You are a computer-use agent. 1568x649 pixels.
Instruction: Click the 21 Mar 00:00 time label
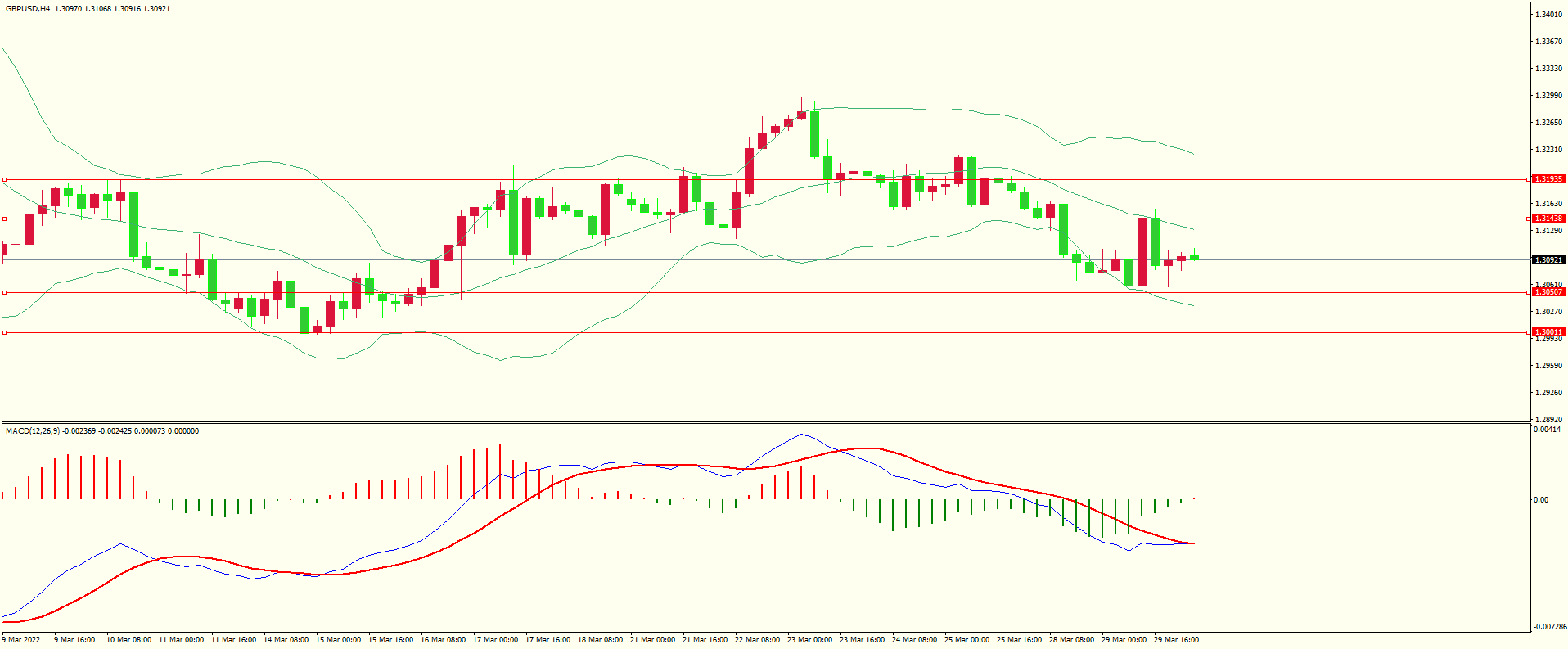click(652, 640)
